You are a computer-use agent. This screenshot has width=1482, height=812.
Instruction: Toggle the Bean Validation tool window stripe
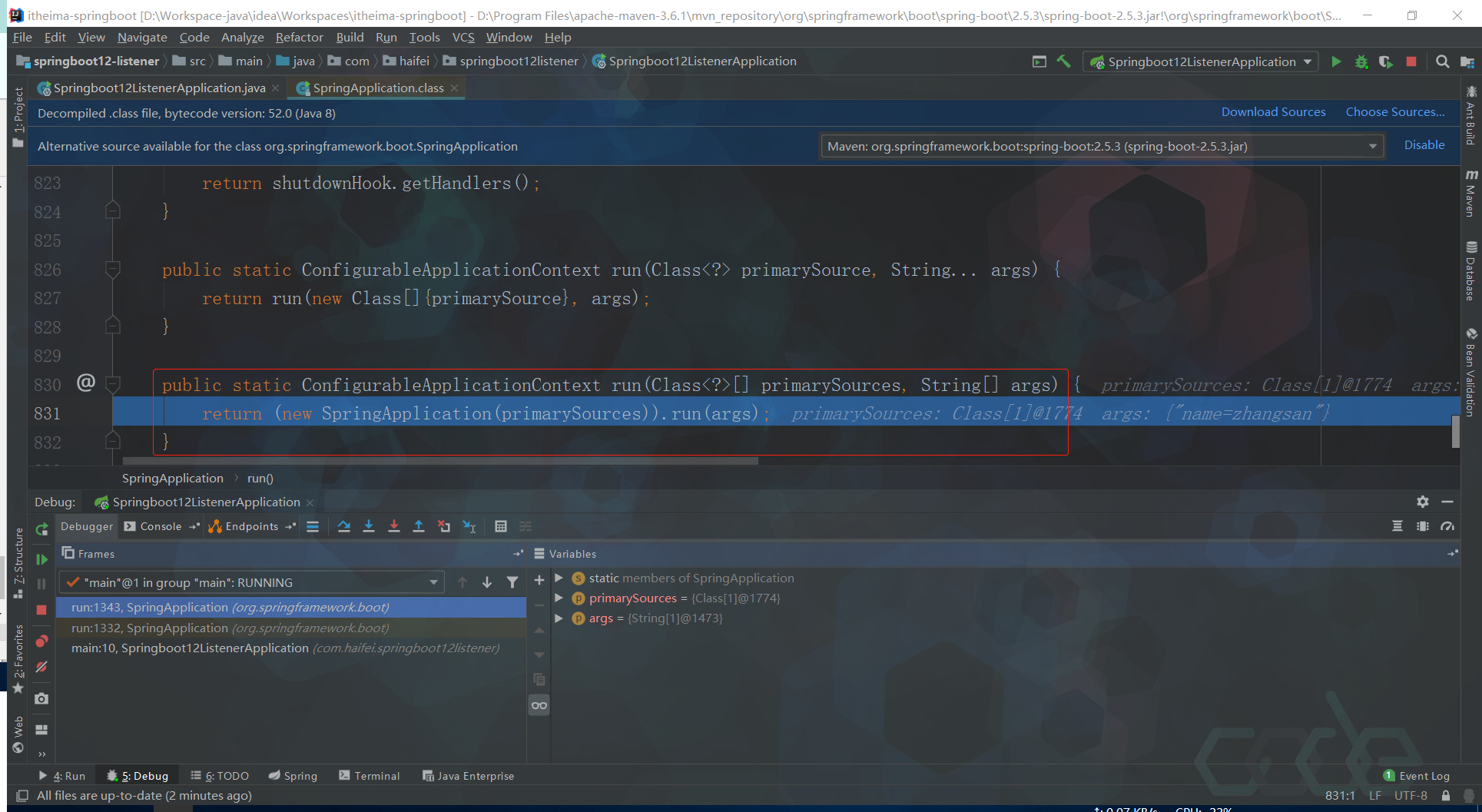[1471, 373]
